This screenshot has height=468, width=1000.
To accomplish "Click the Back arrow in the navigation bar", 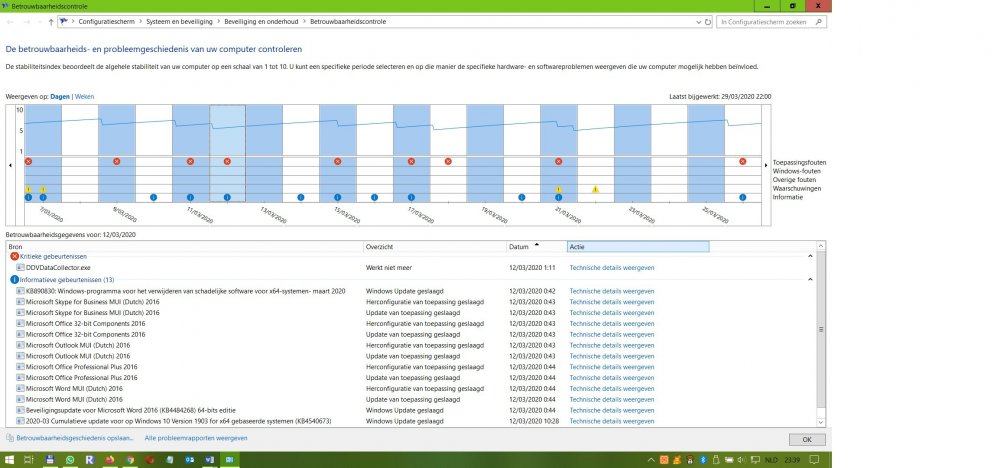I will (x=9, y=21).
